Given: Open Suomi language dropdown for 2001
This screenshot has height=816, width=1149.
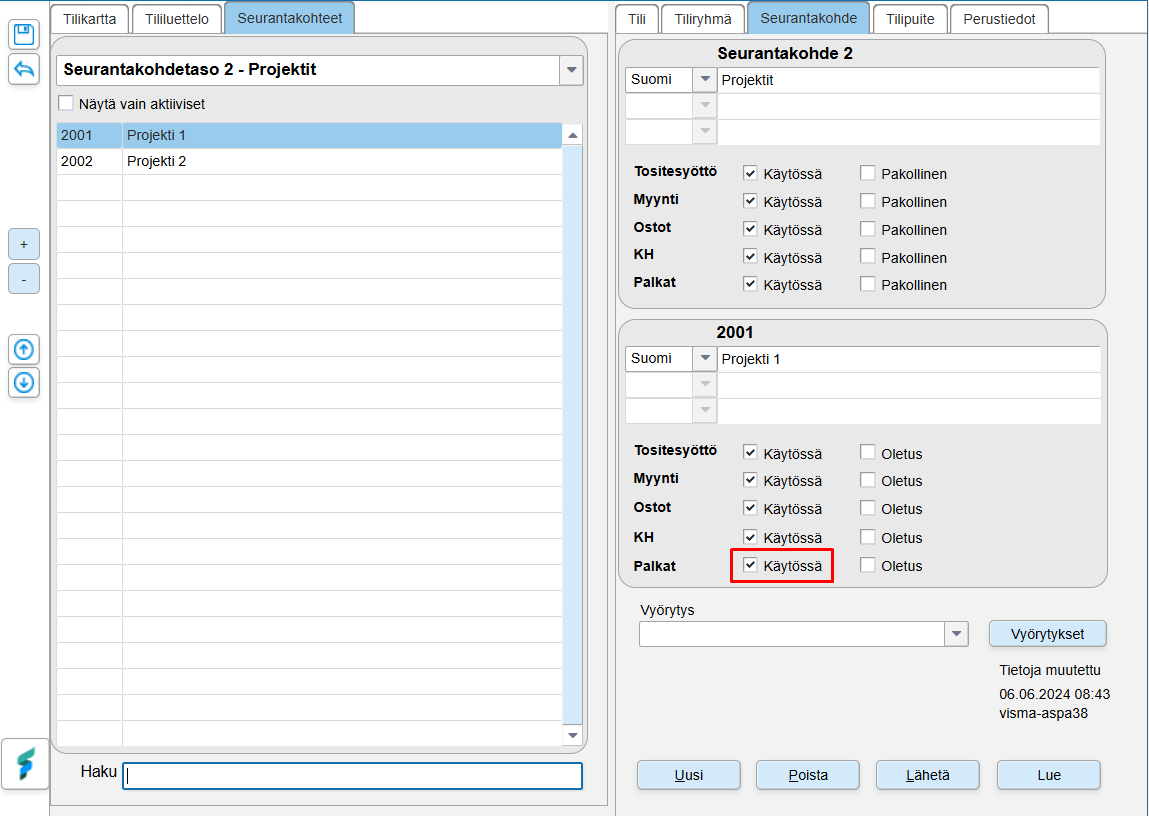Looking at the screenshot, I should tap(705, 358).
